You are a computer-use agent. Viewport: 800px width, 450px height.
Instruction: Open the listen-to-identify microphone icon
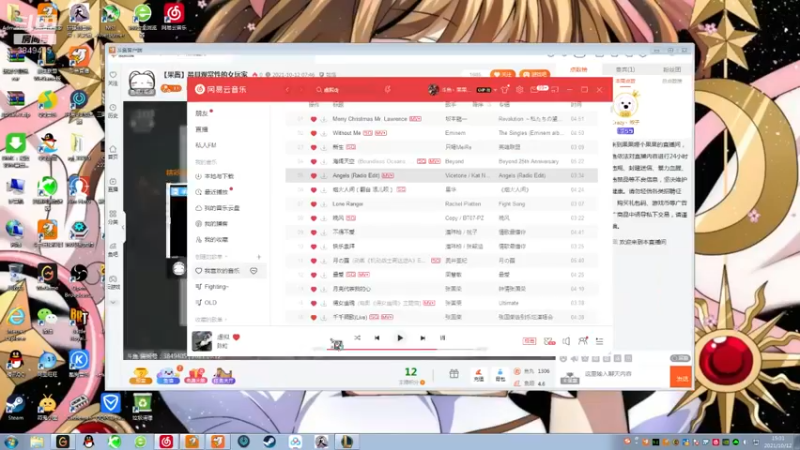(x=388, y=89)
